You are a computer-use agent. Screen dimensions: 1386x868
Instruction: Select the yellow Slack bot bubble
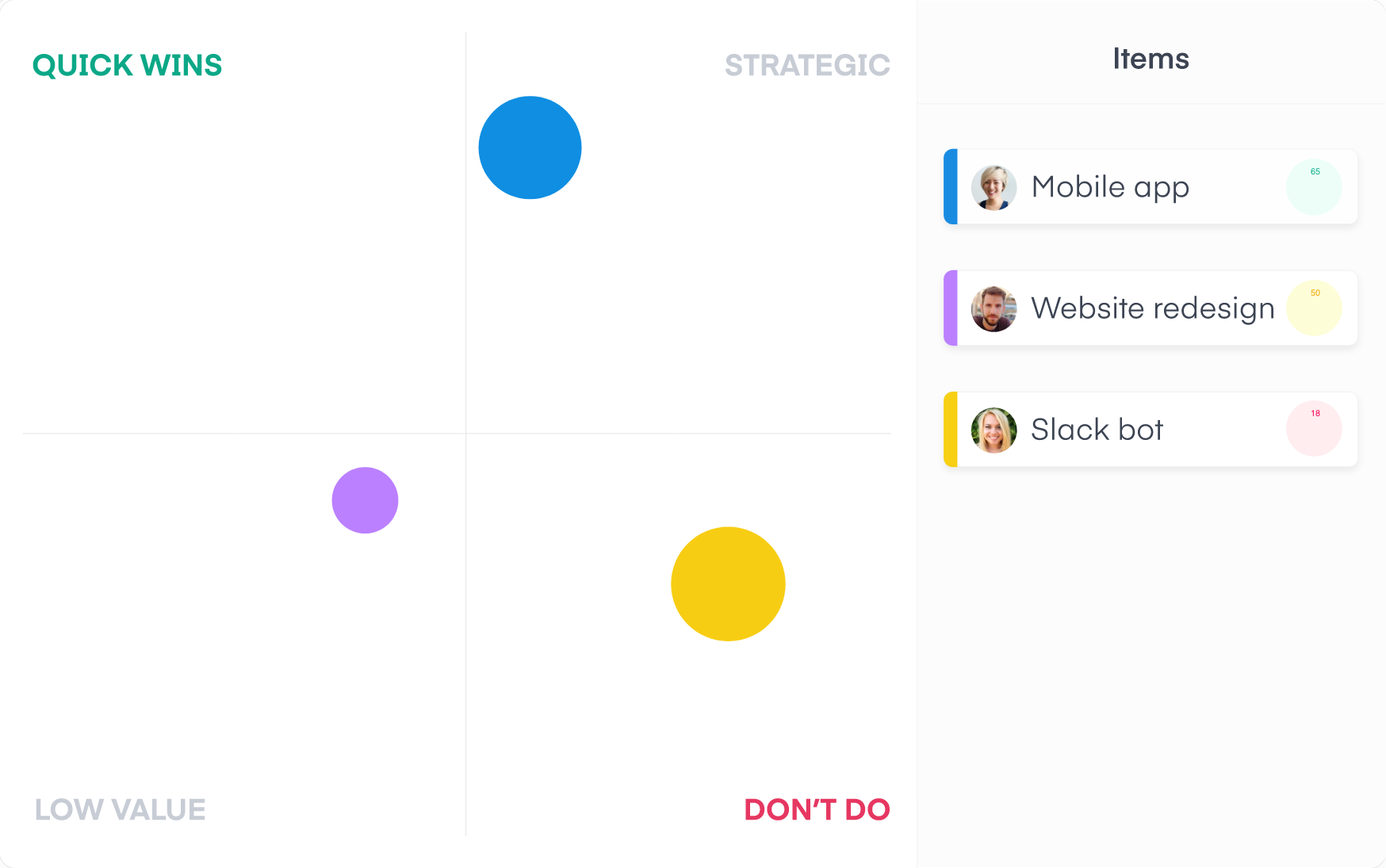727,583
